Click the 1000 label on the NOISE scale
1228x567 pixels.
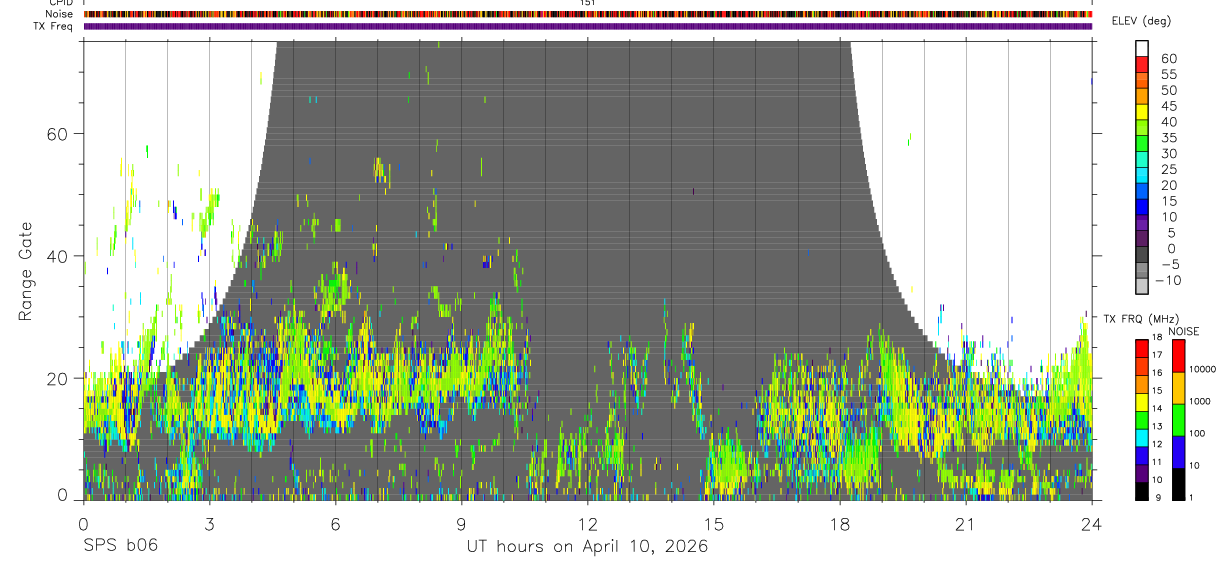(1199, 401)
